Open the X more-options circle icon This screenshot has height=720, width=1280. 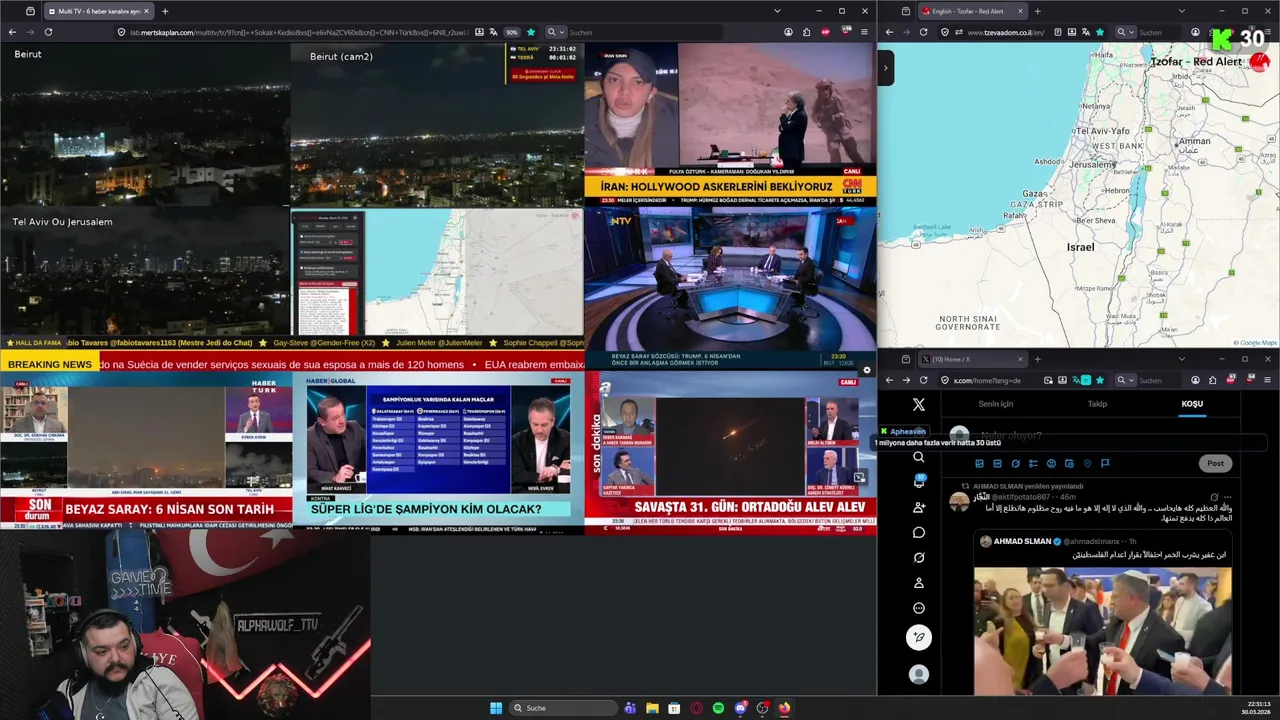pyautogui.click(x=919, y=608)
